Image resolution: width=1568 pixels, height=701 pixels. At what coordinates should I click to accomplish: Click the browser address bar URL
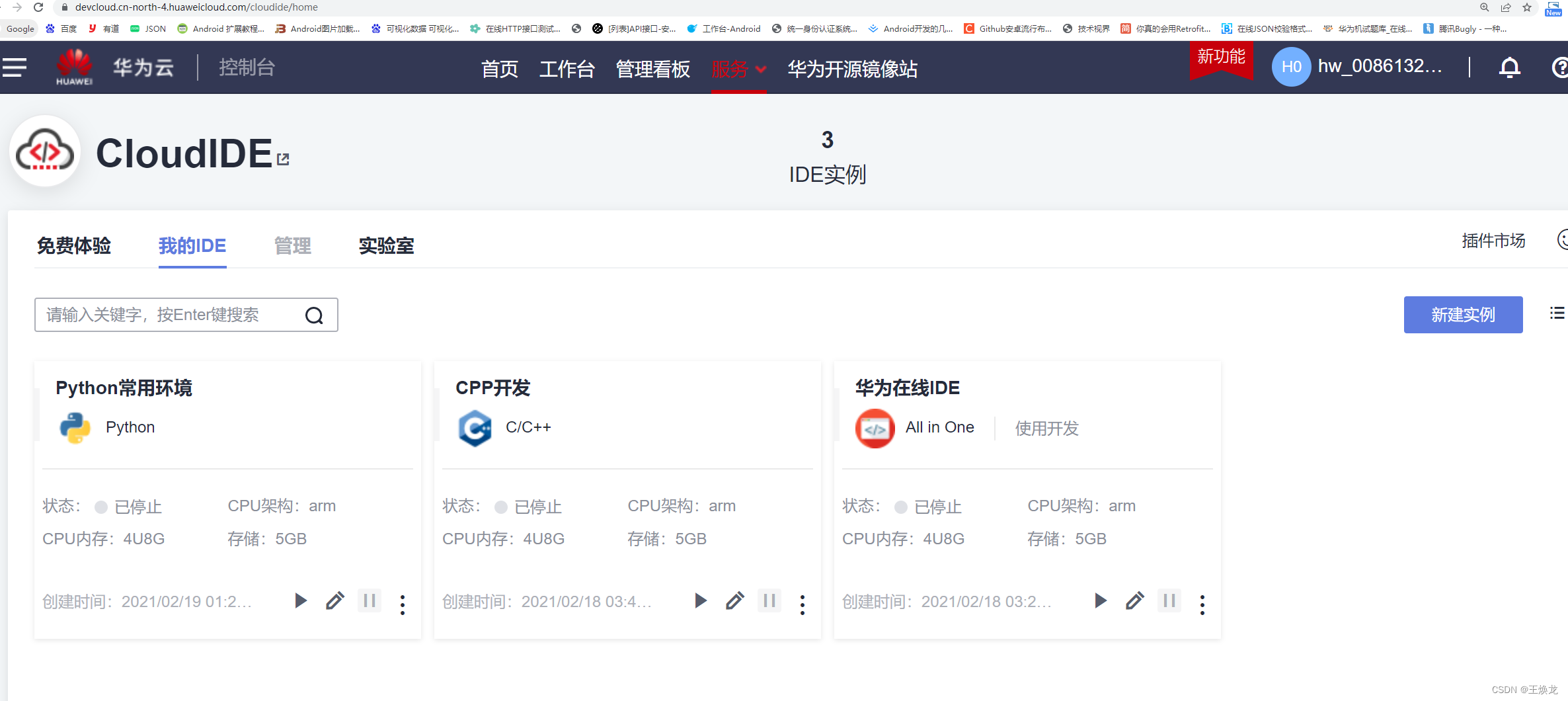(196, 7)
